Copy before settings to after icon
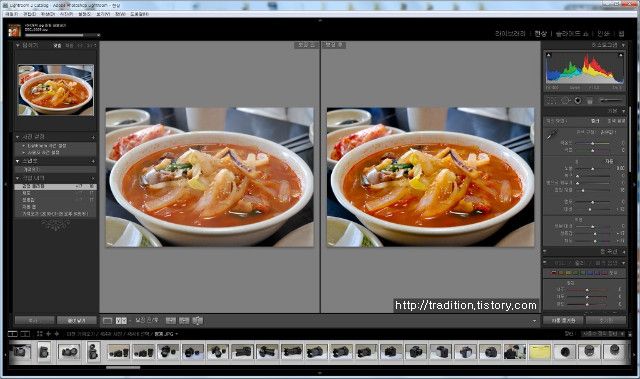This screenshot has width=640, height=379. click(x=171, y=321)
